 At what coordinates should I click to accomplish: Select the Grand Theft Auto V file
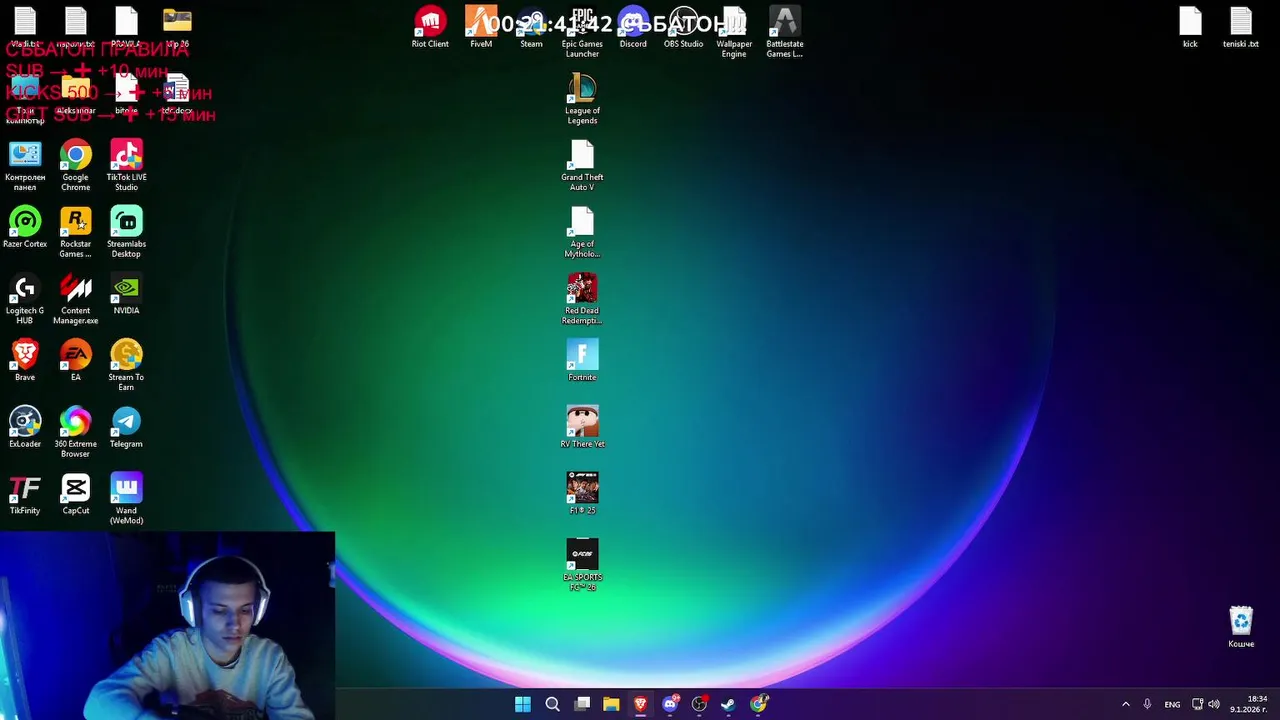[582, 165]
